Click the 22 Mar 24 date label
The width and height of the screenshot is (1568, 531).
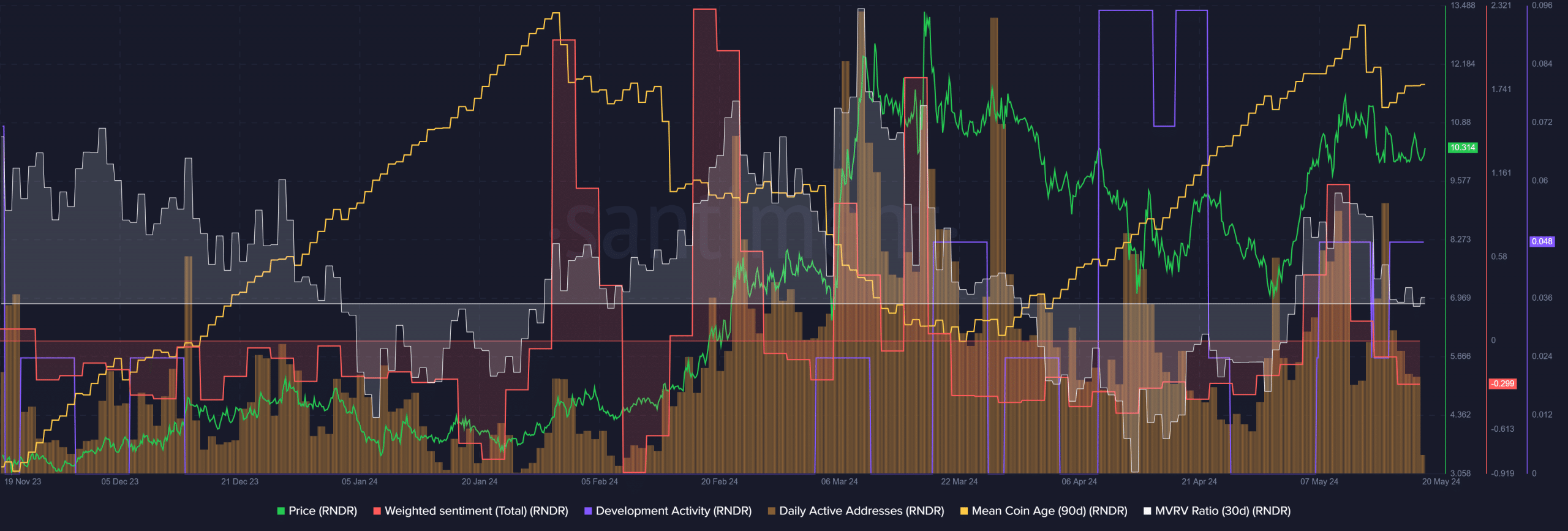[x=960, y=481]
